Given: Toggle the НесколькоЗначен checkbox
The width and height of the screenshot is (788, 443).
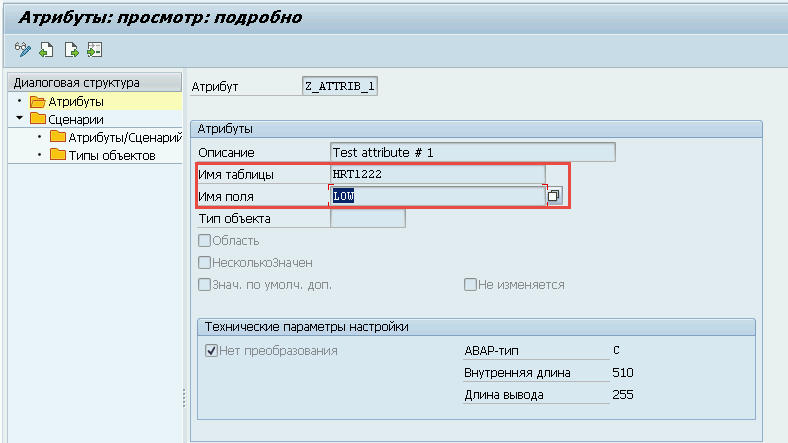Looking at the screenshot, I should pos(205,263).
